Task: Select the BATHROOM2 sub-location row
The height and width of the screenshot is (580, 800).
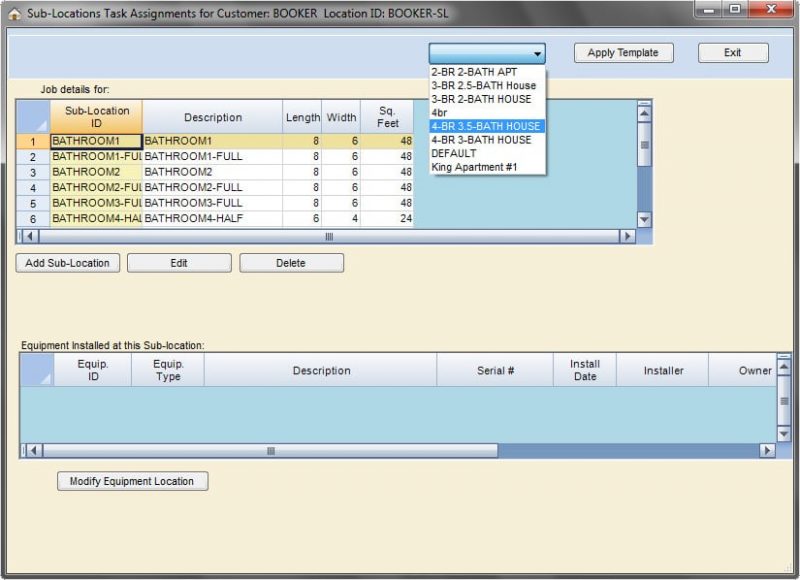Action: coord(95,172)
